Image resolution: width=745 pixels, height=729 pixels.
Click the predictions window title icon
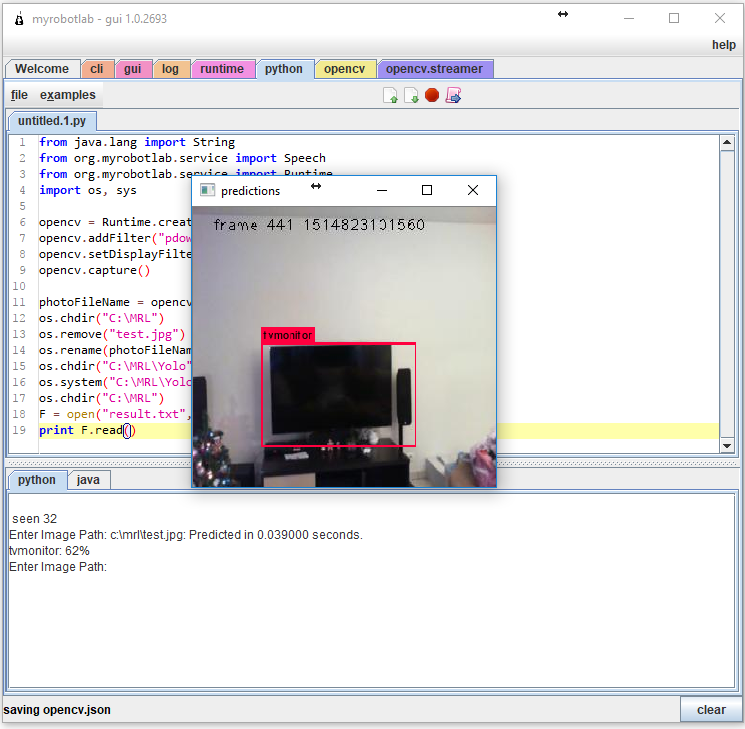point(207,190)
